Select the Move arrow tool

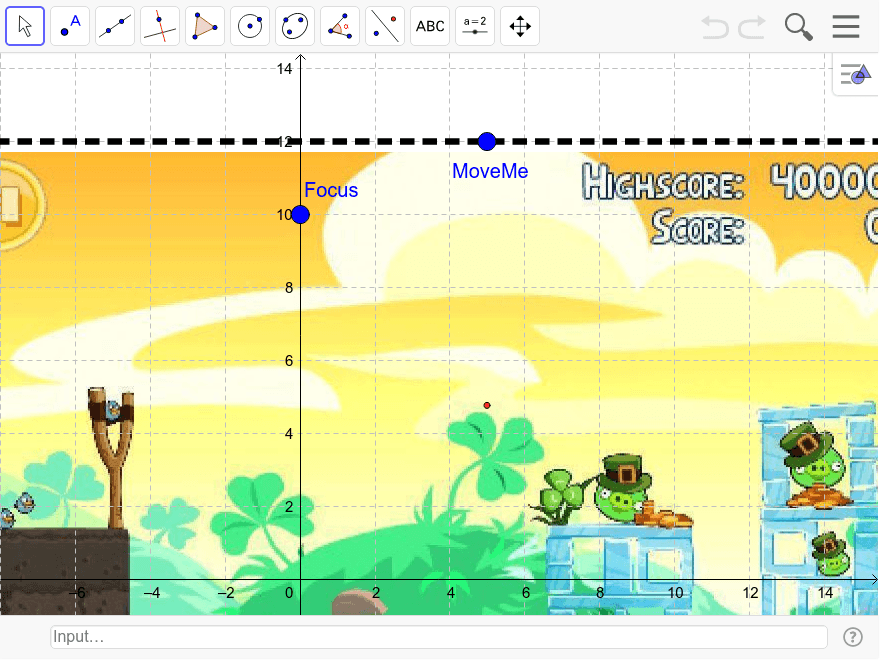point(25,26)
